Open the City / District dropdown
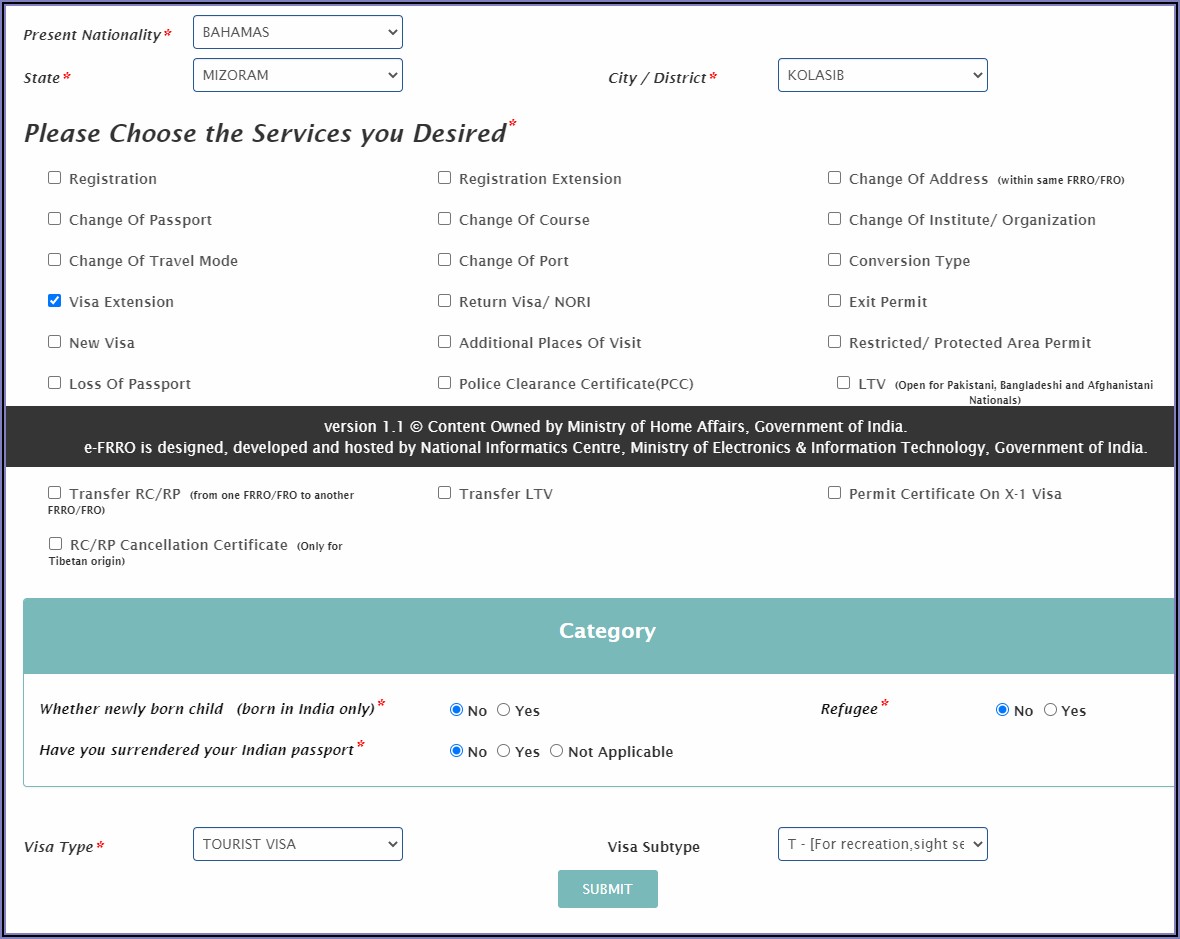1180x939 pixels. [882, 75]
